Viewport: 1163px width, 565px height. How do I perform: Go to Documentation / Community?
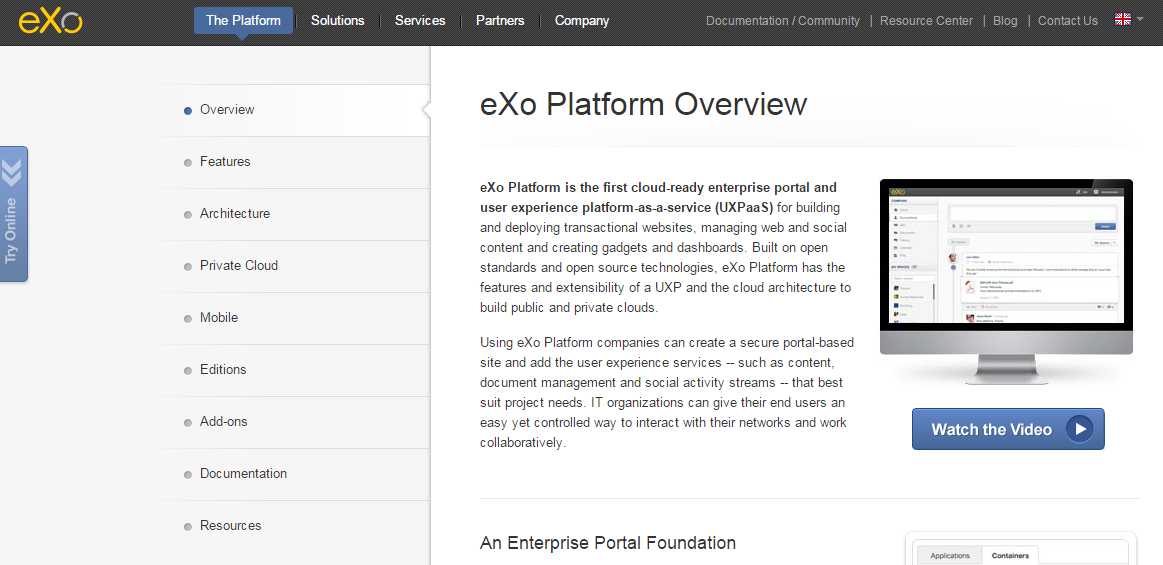(x=783, y=21)
